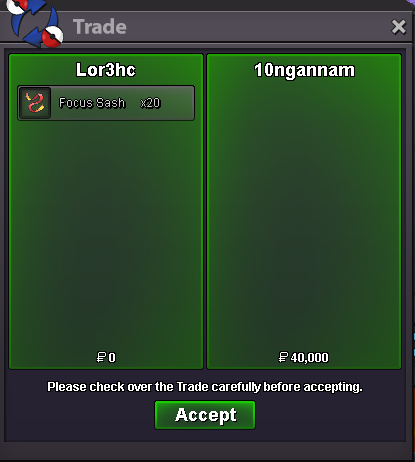Close the Trade window
This screenshot has height=462, width=415.
[398, 27]
